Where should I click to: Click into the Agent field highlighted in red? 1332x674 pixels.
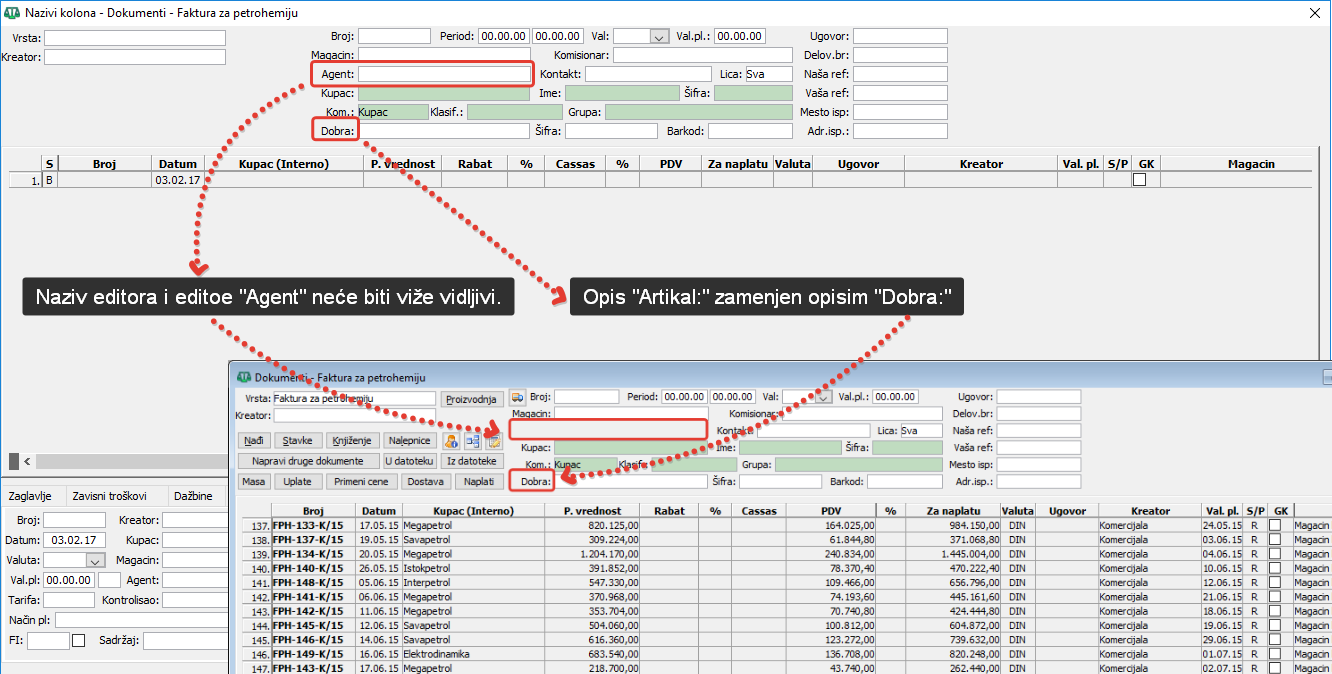pos(444,74)
